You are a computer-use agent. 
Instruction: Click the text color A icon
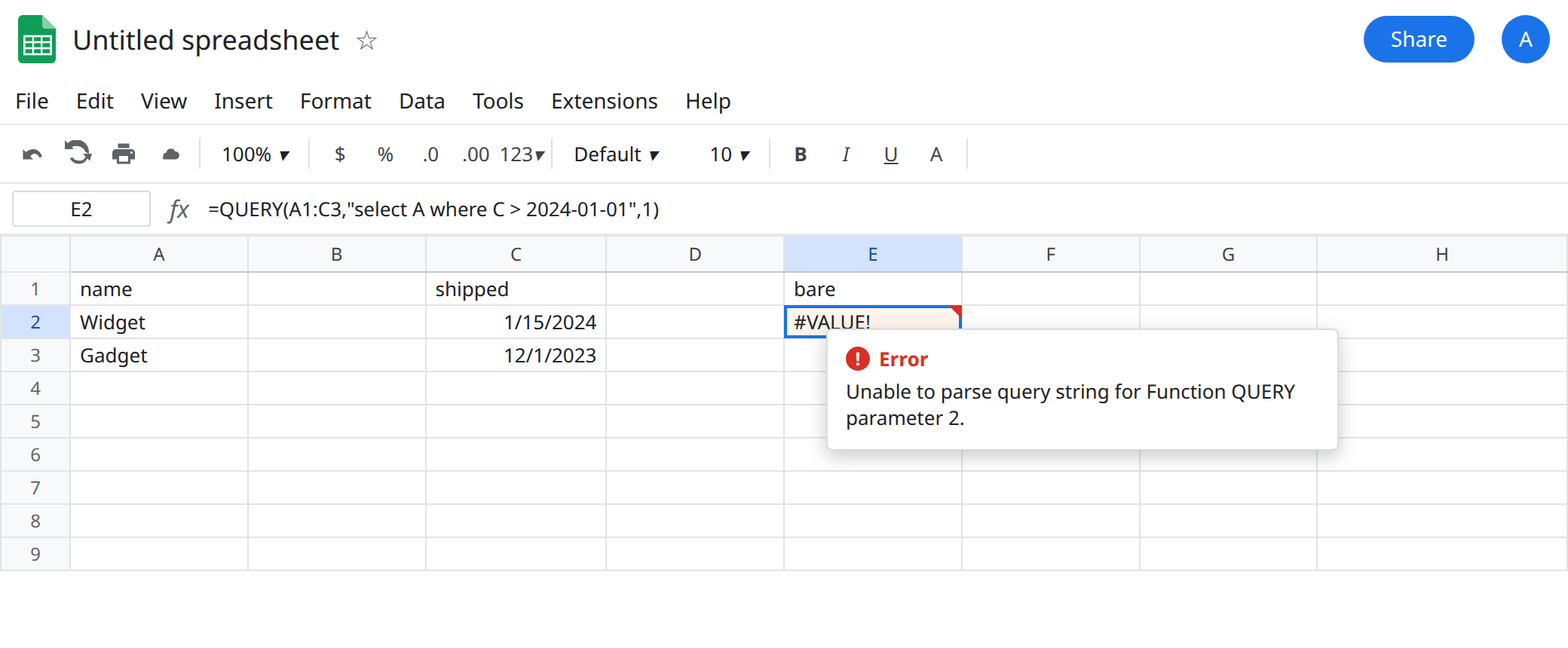[936, 154]
